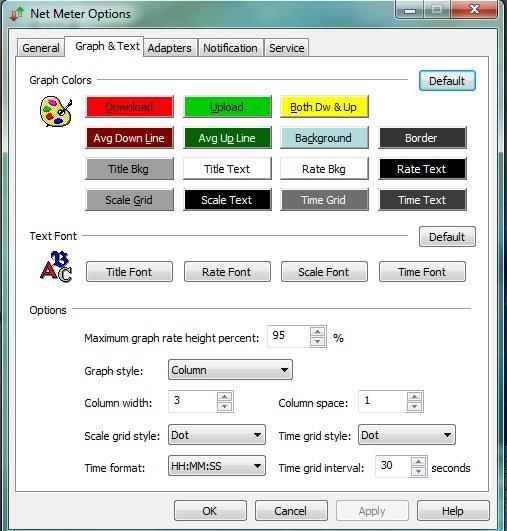This screenshot has width=507, height=531.
Task: Minimize the Net Meter Options window
Action: coord(409,10)
